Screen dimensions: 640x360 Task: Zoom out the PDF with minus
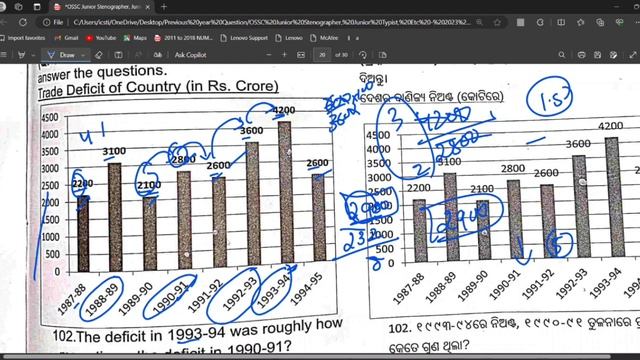point(269,55)
